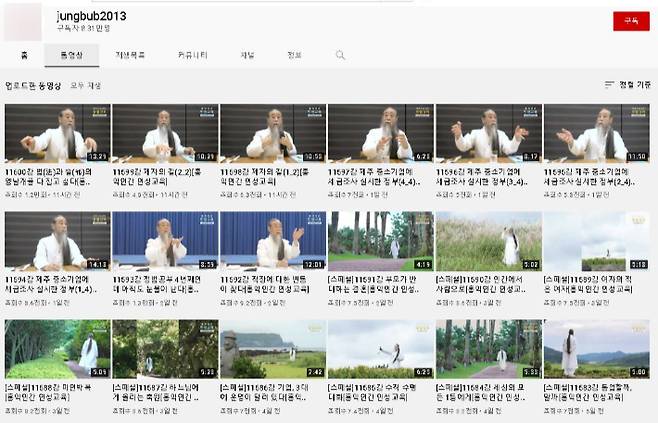658x423 pixels.
Task: Open the [스페셜]11589강 thumbnail
Action: click(597, 241)
